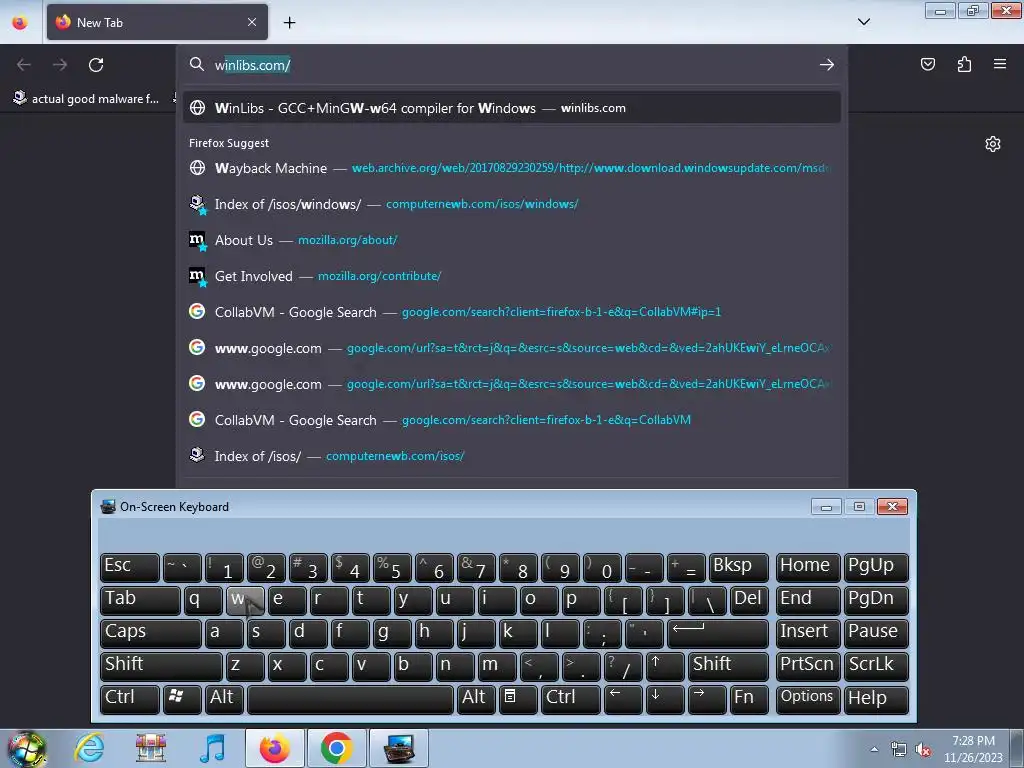Viewport: 1024px width, 768px height.
Task: Open the network tray icon
Action: [x=899, y=749]
